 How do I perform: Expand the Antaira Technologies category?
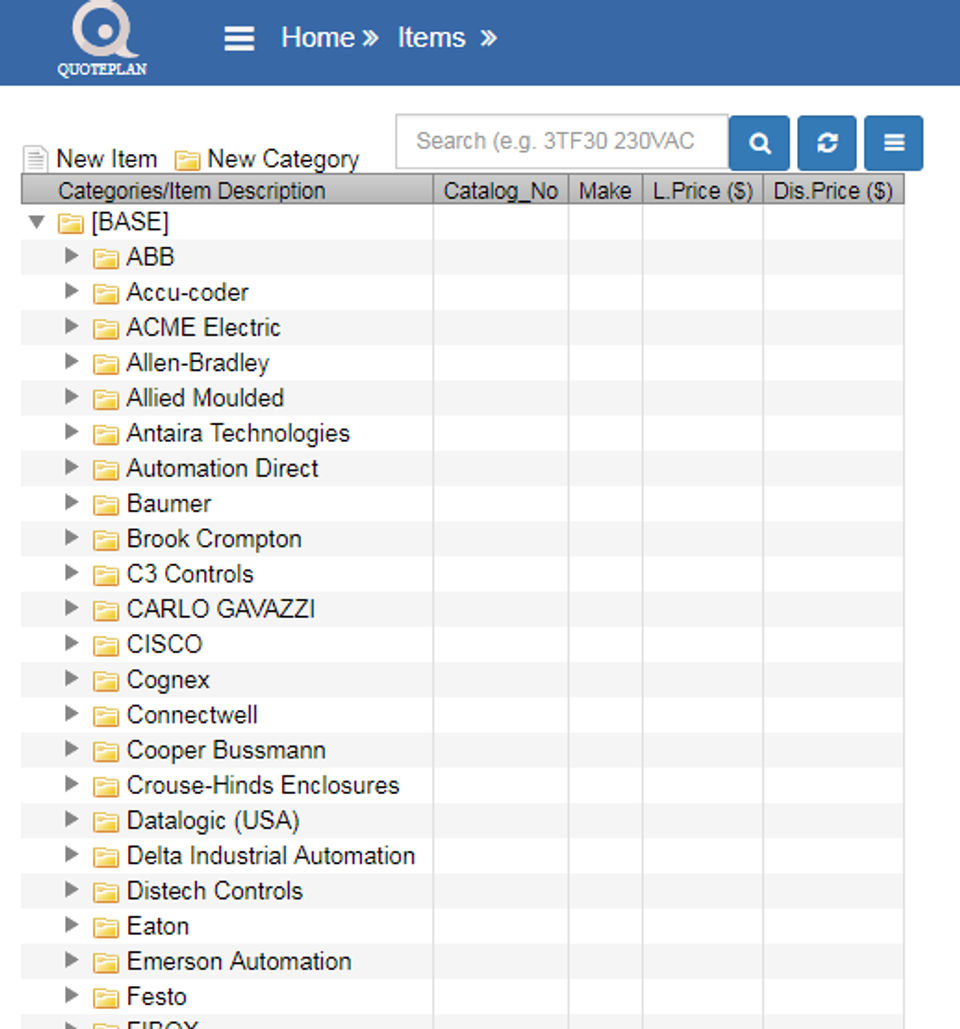pyautogui.click(x=72, y=432)
